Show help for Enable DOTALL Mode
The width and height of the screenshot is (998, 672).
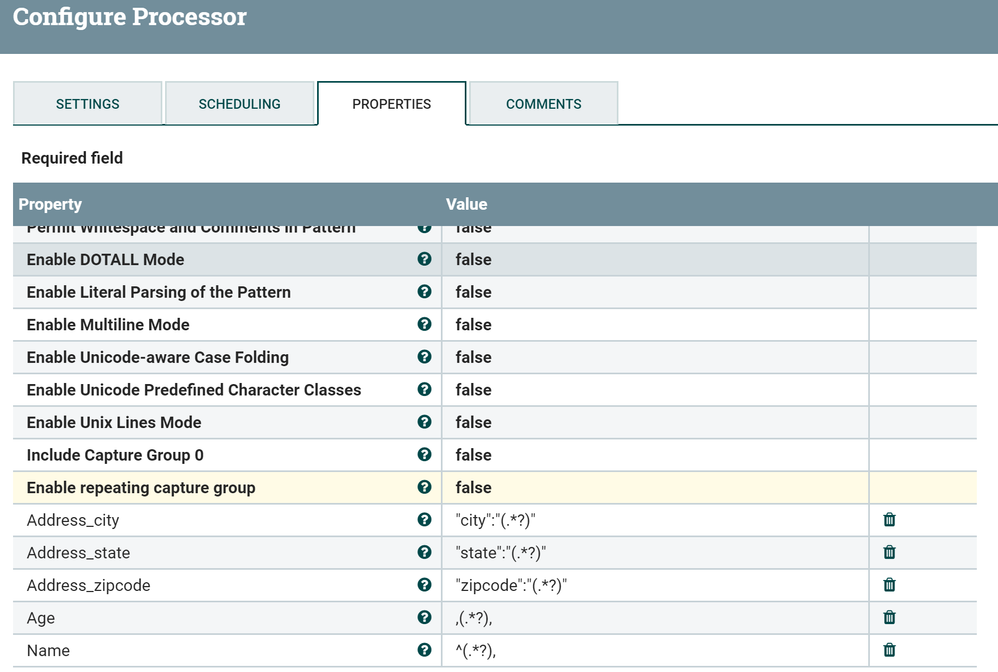point(424,259)
